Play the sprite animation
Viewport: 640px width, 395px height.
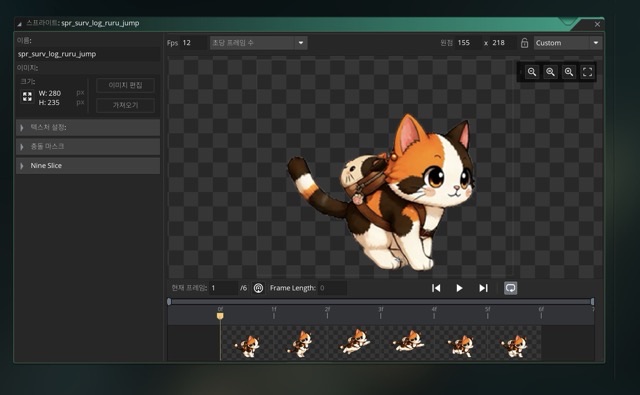(459, 288)
